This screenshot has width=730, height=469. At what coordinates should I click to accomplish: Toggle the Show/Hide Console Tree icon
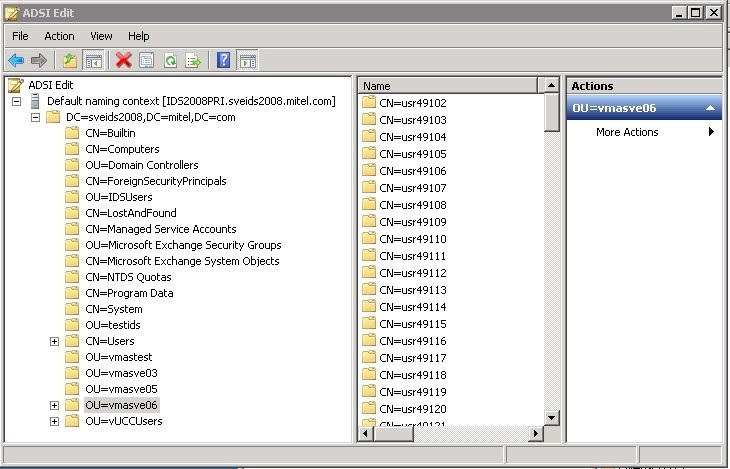pos(93,61)
